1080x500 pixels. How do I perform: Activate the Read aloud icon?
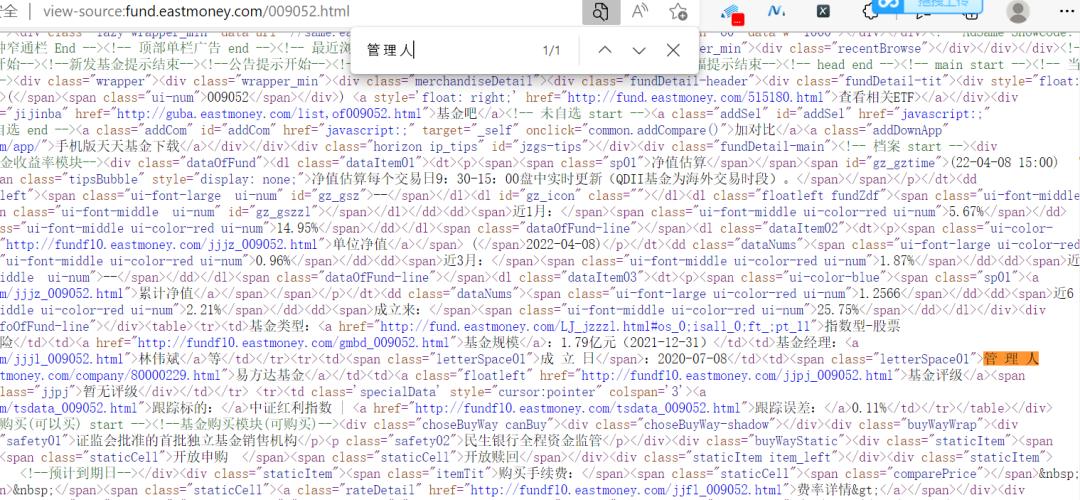(641, 11)
